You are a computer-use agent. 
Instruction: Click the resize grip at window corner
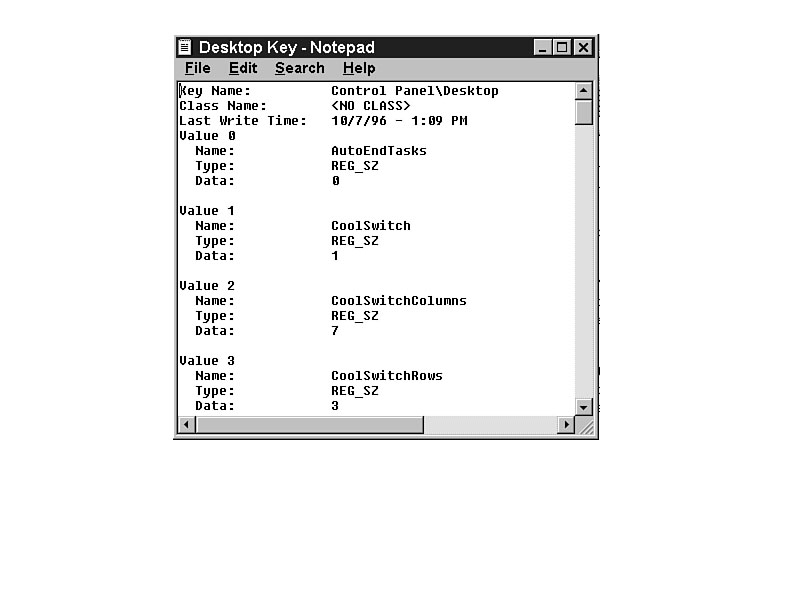tap(586, 426)
